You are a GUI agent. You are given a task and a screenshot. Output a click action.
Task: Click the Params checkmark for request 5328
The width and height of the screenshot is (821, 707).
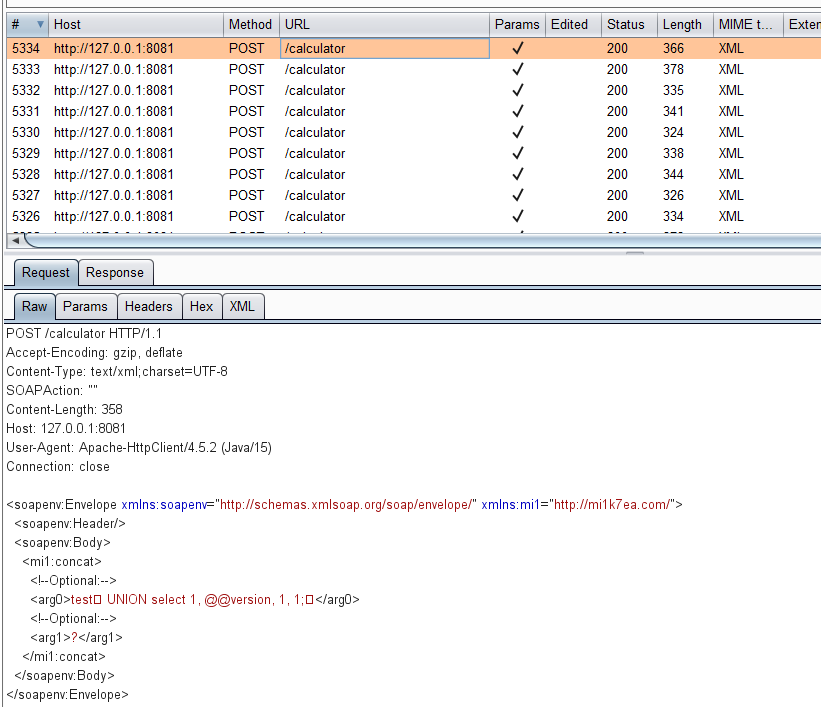coord(517,174)
